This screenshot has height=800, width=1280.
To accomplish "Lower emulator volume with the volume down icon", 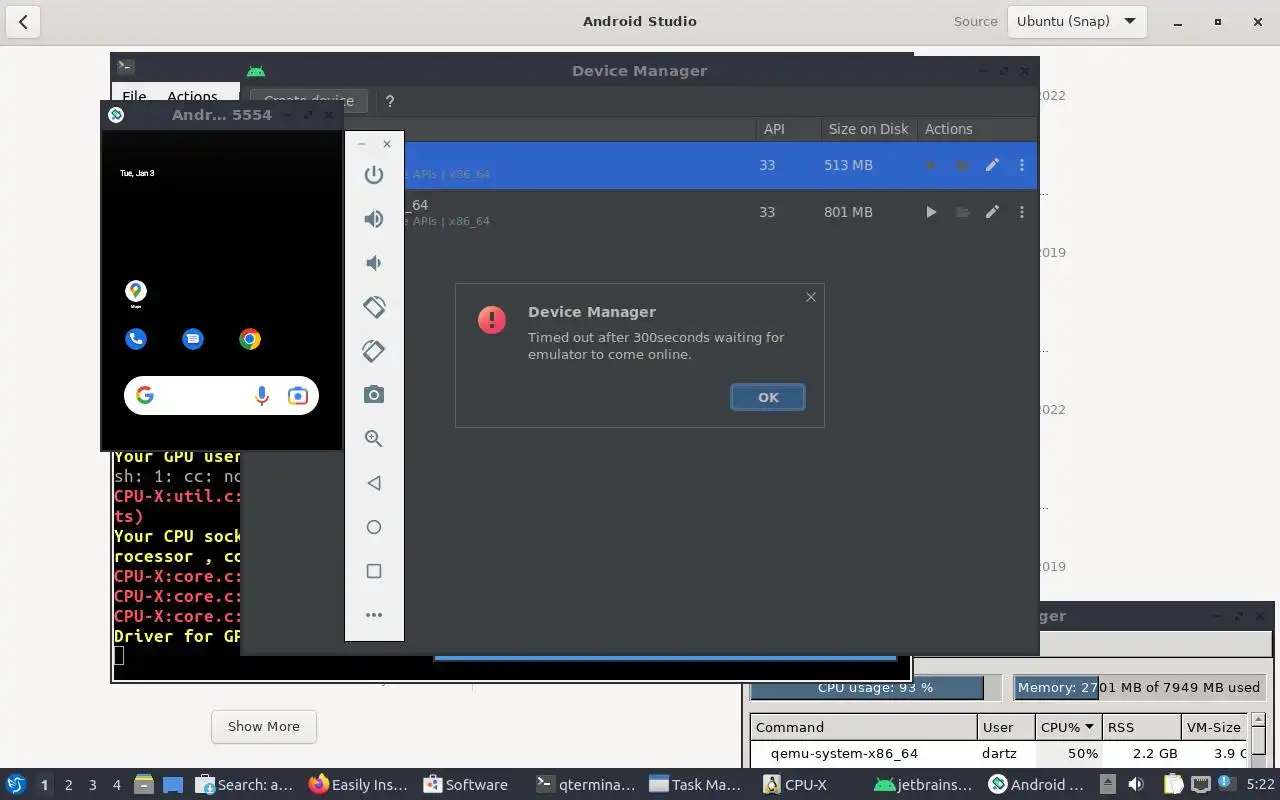I will tap(374, 263).
